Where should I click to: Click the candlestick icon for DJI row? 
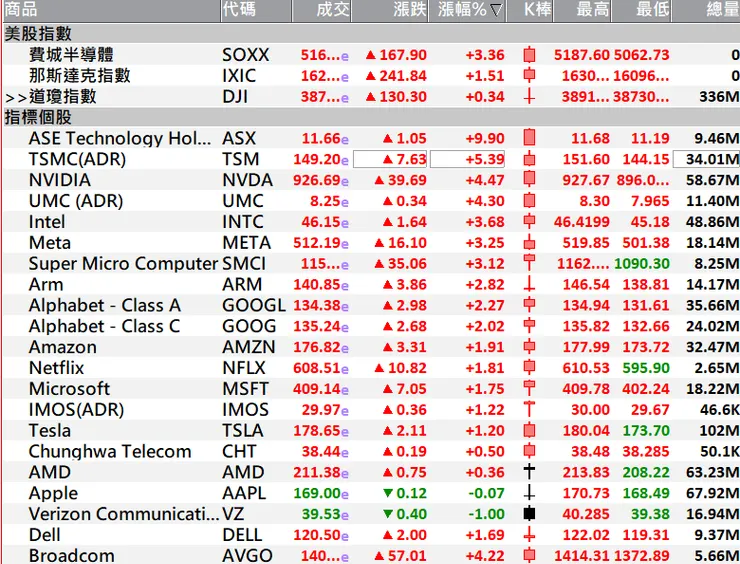(x=530, y=97)
